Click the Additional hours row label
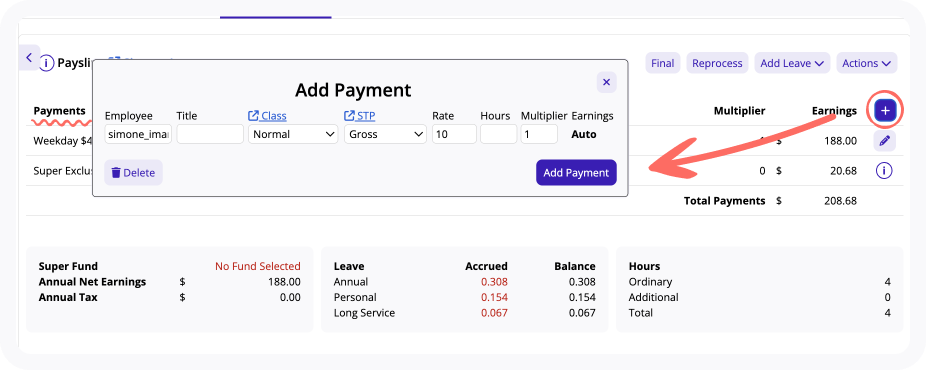This screenshot has width=926, height=370. coord(653,297)
